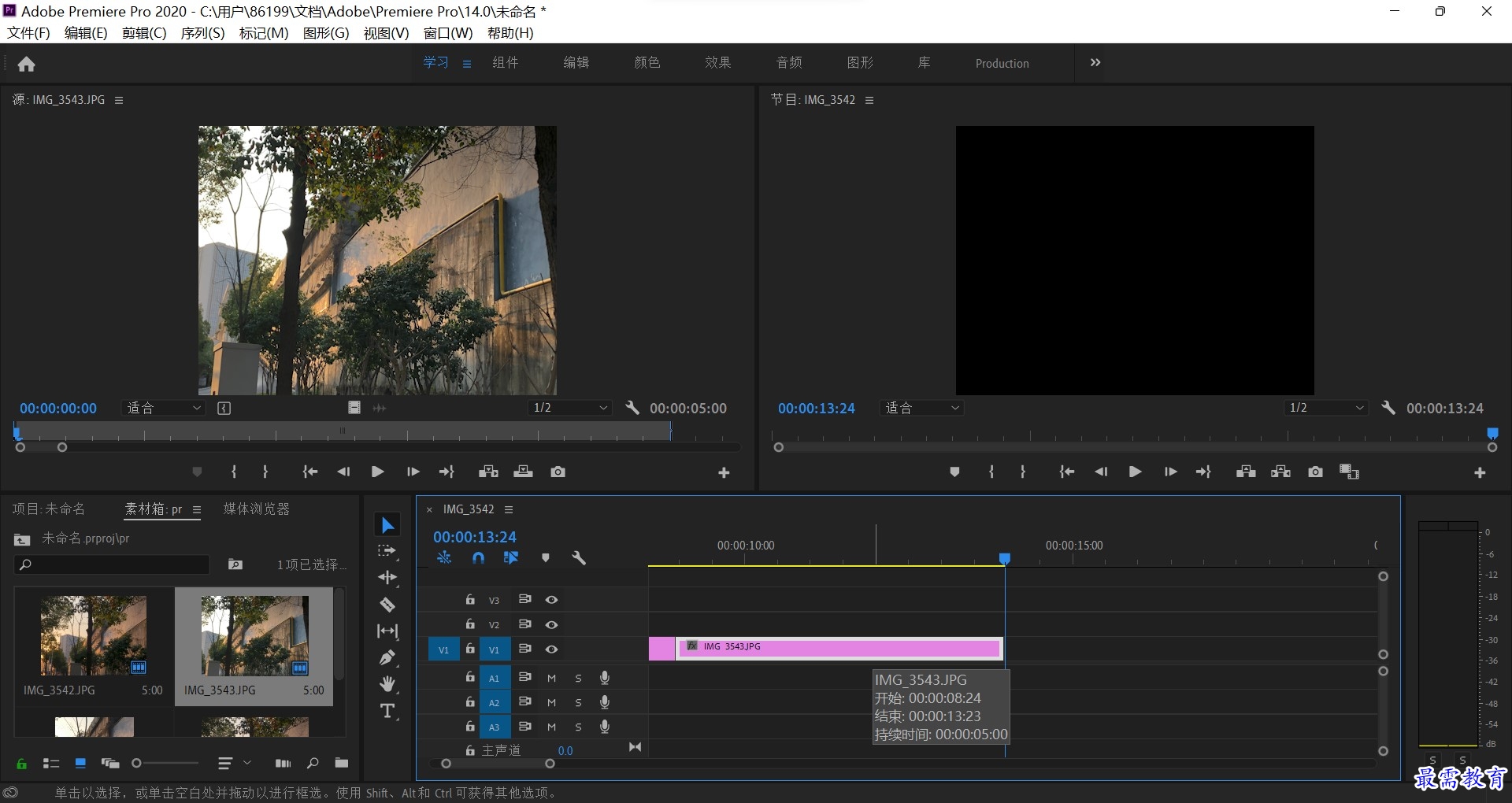Viewport: 1512px width, 803px height.
Task: Select IMG_3542.JPG thumbnail in bin
Action: [94, 635]
